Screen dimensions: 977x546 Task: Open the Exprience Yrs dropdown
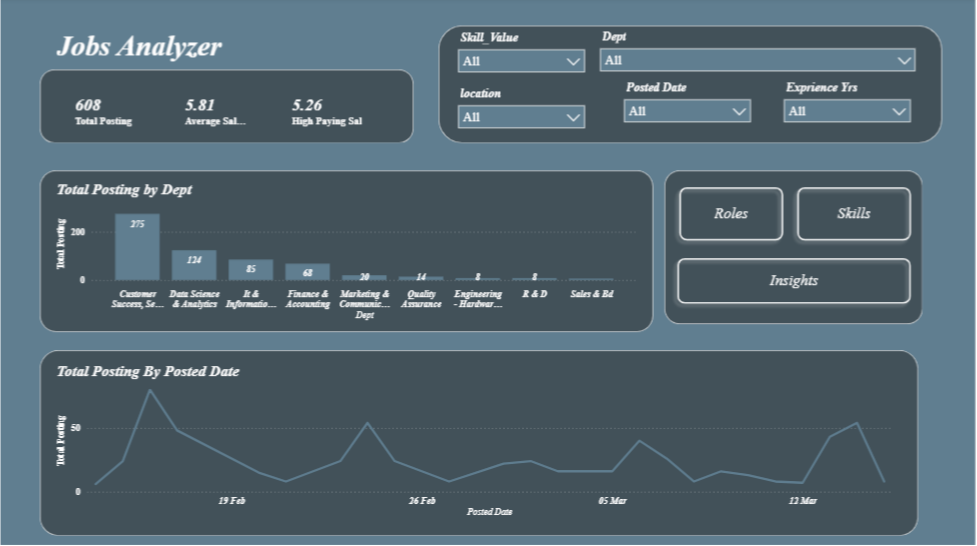847,111
